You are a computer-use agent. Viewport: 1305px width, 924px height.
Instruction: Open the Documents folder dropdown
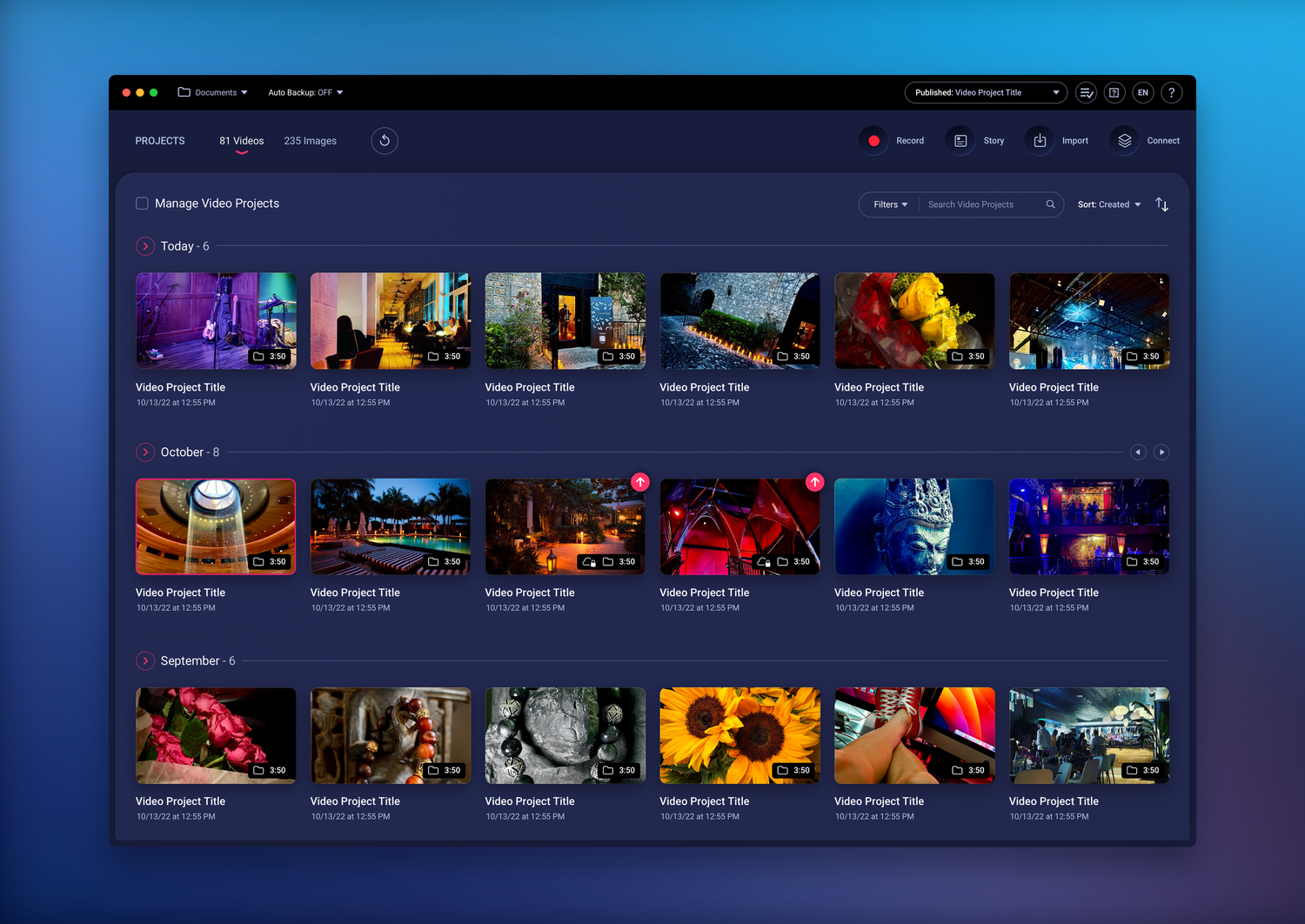click(x=213, y=92)
